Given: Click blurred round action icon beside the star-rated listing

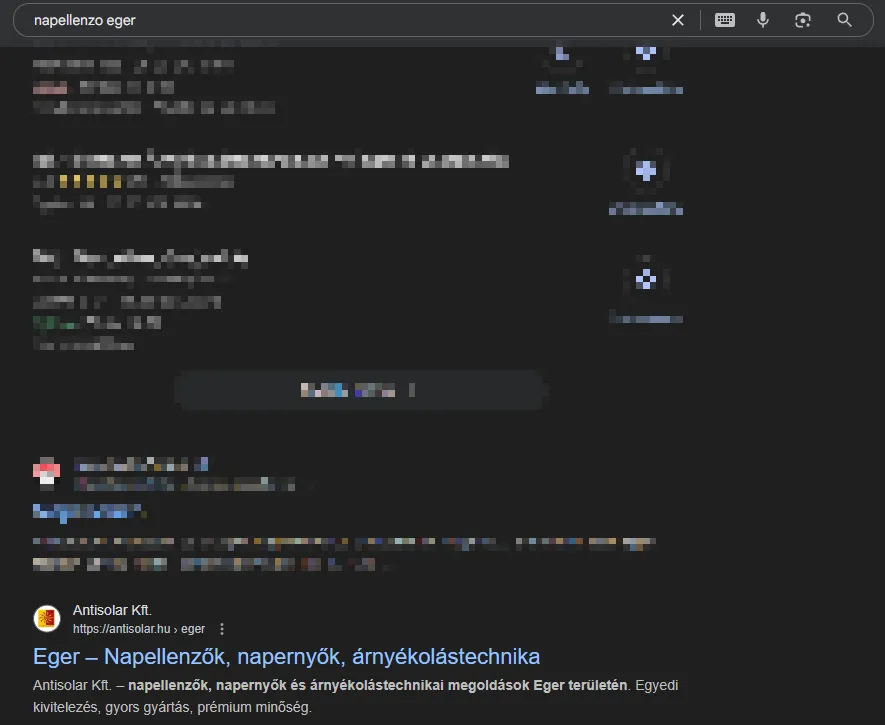Looking at the screenshot, I should pos(646,170).
